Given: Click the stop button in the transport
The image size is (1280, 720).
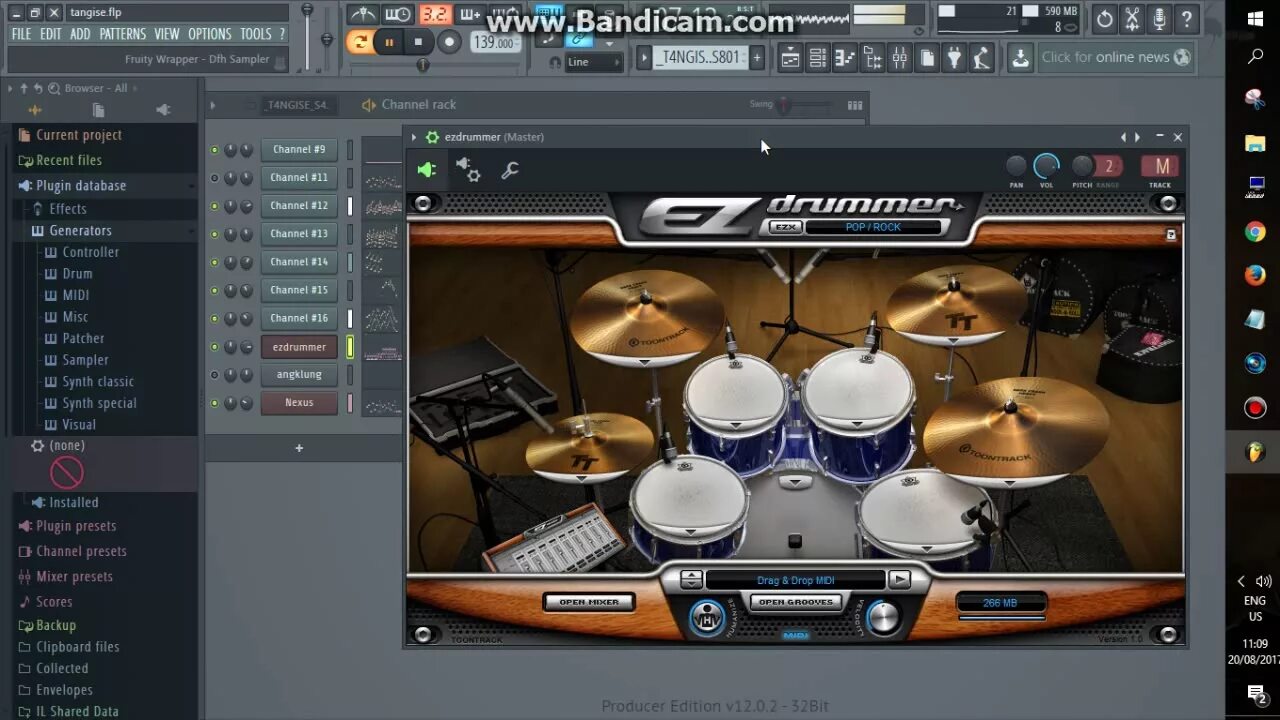Looking at the screenshot, I should [x=418, y=42].
